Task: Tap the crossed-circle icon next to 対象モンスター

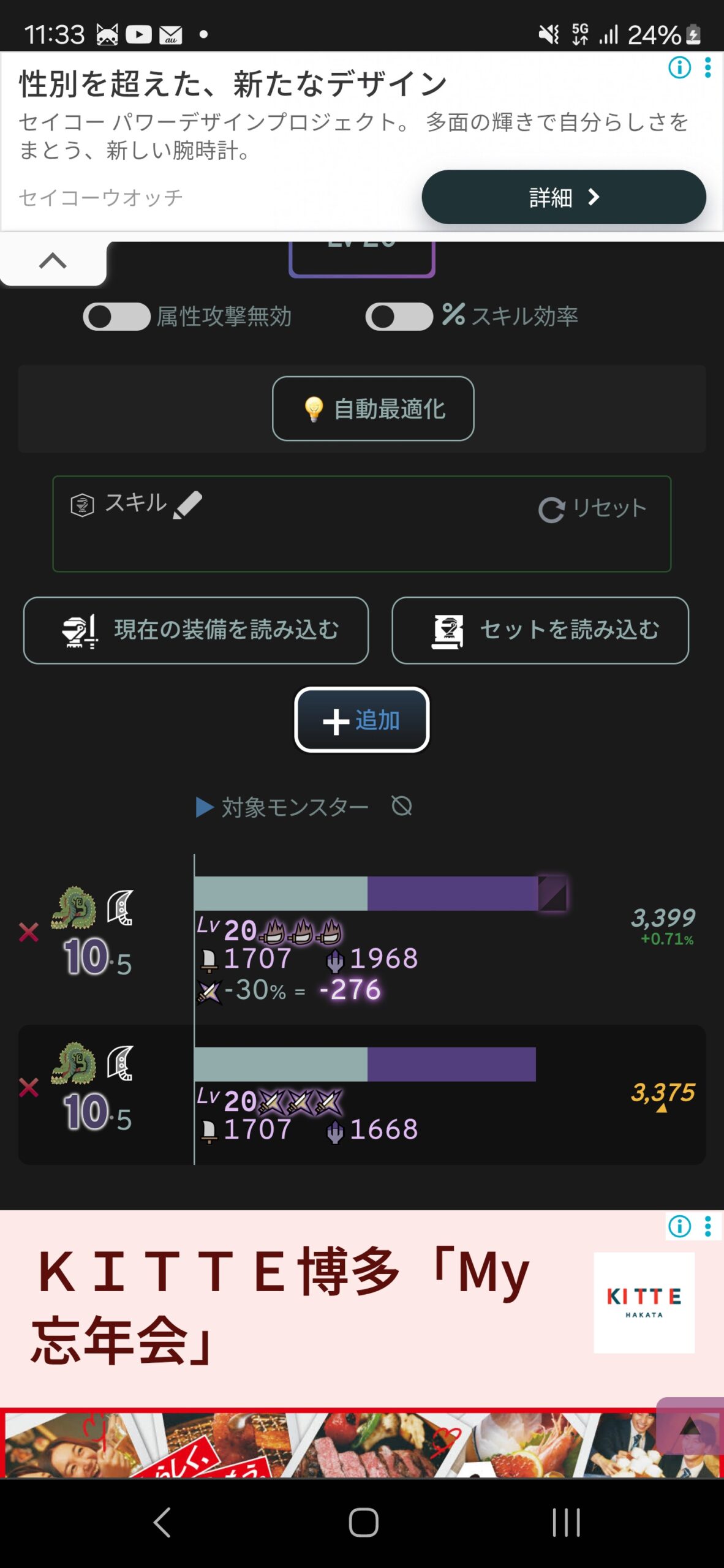Action: [402, 806]
